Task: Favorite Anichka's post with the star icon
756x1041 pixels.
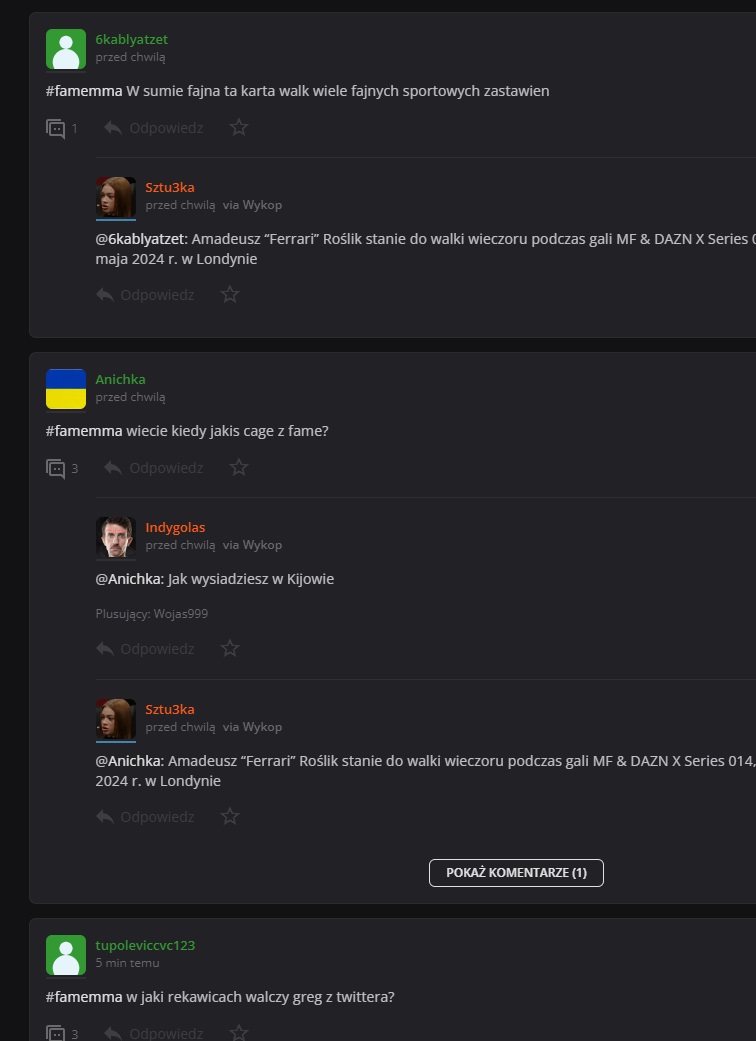Action: (239, 468)
